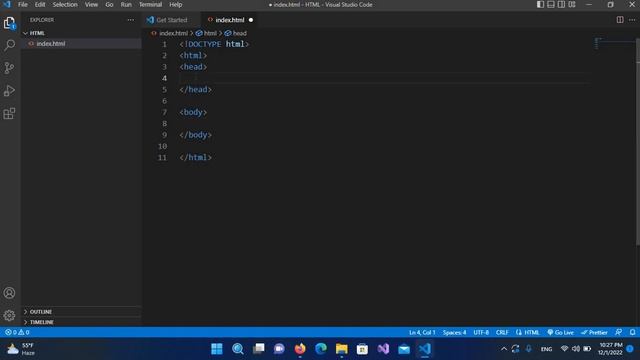Expand the Timeline section
Image resolution: width=640 pixels, height=360 pixels.
[81, 322]
